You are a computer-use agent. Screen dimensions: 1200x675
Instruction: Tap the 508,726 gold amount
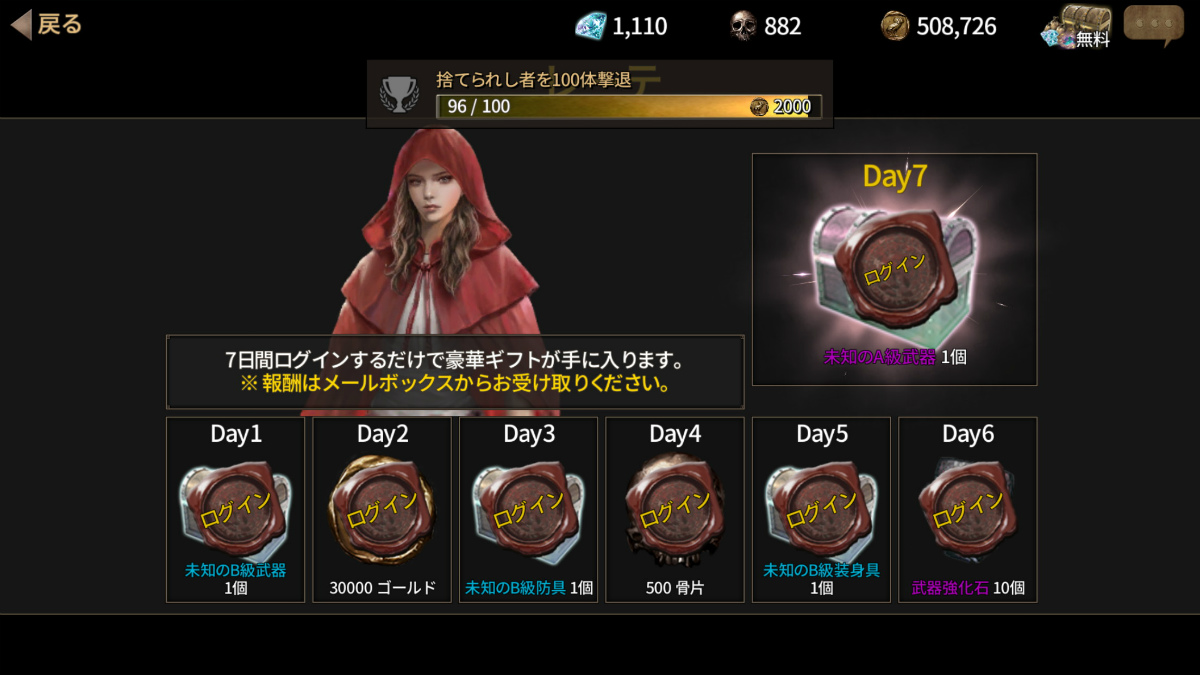tap(956, 26)
